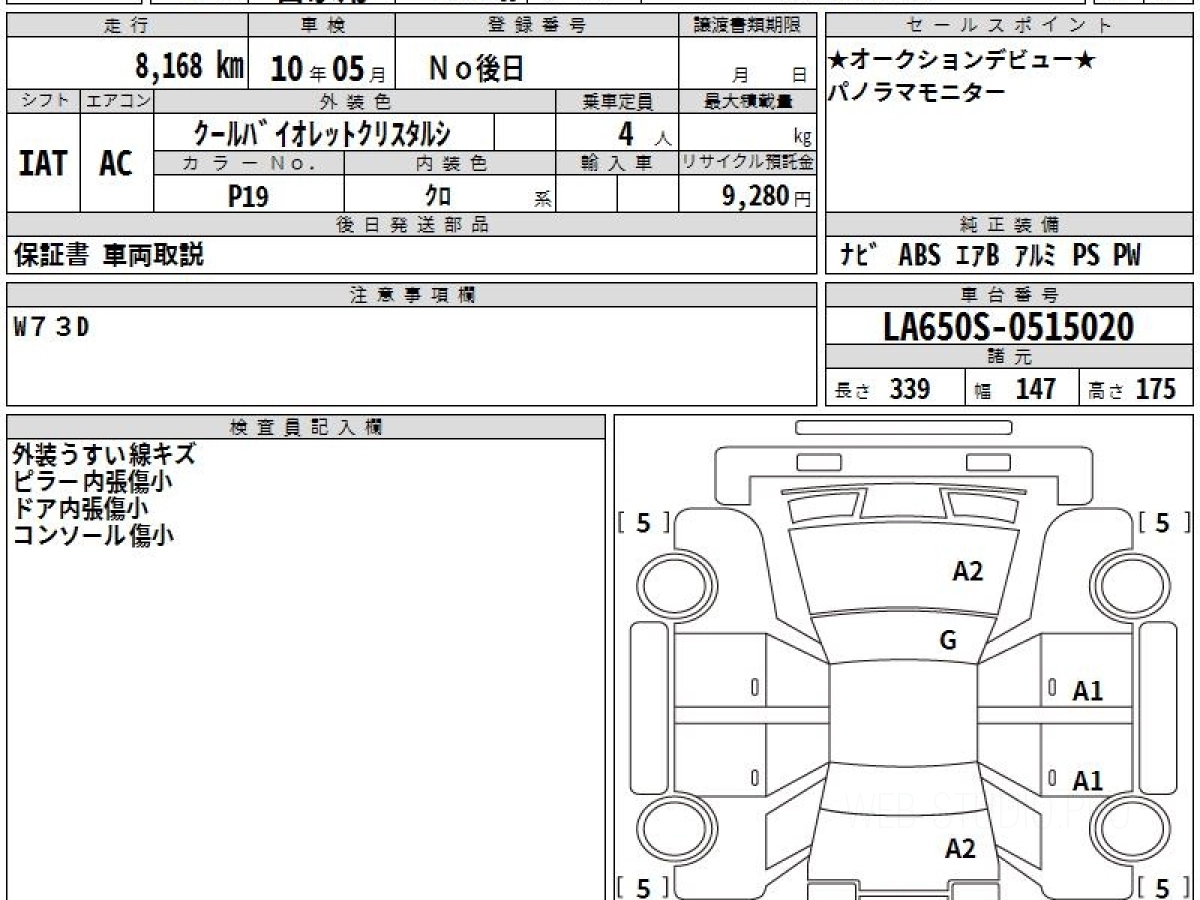The width and height of the screenshot is (1200, 900).
Task: Select the ★オークションデビュー★ line
Action: point(962,62)
